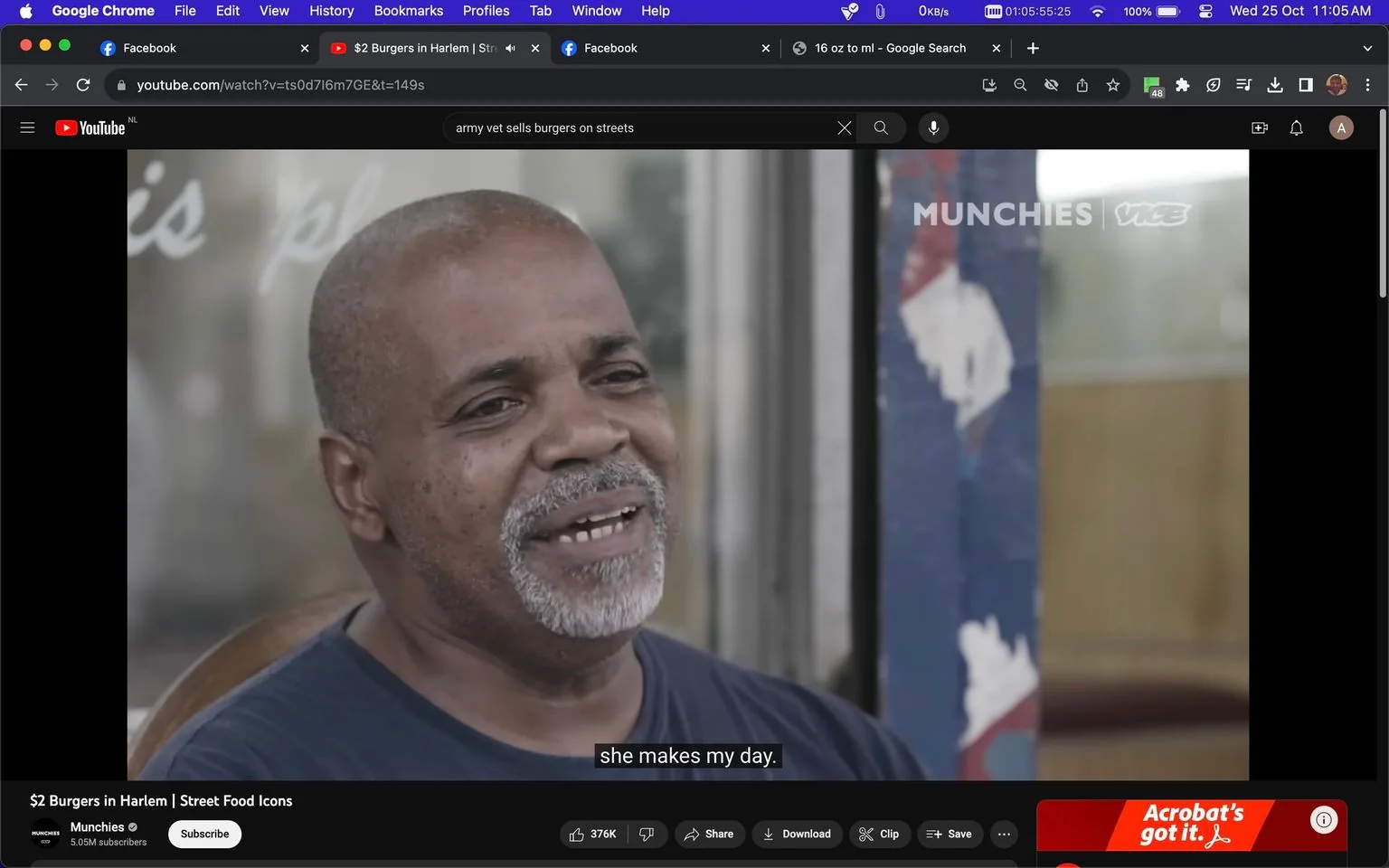The image size is (1389, 868).
Task: Open YouTube notifications bell
Action: tap(1296, 128)
